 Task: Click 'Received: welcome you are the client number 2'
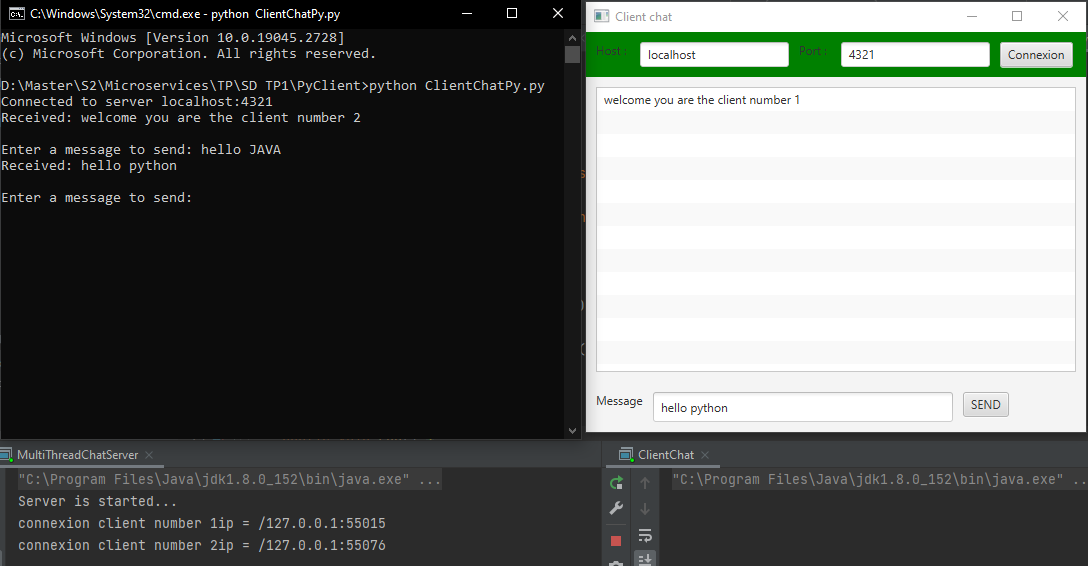(181, 118)
